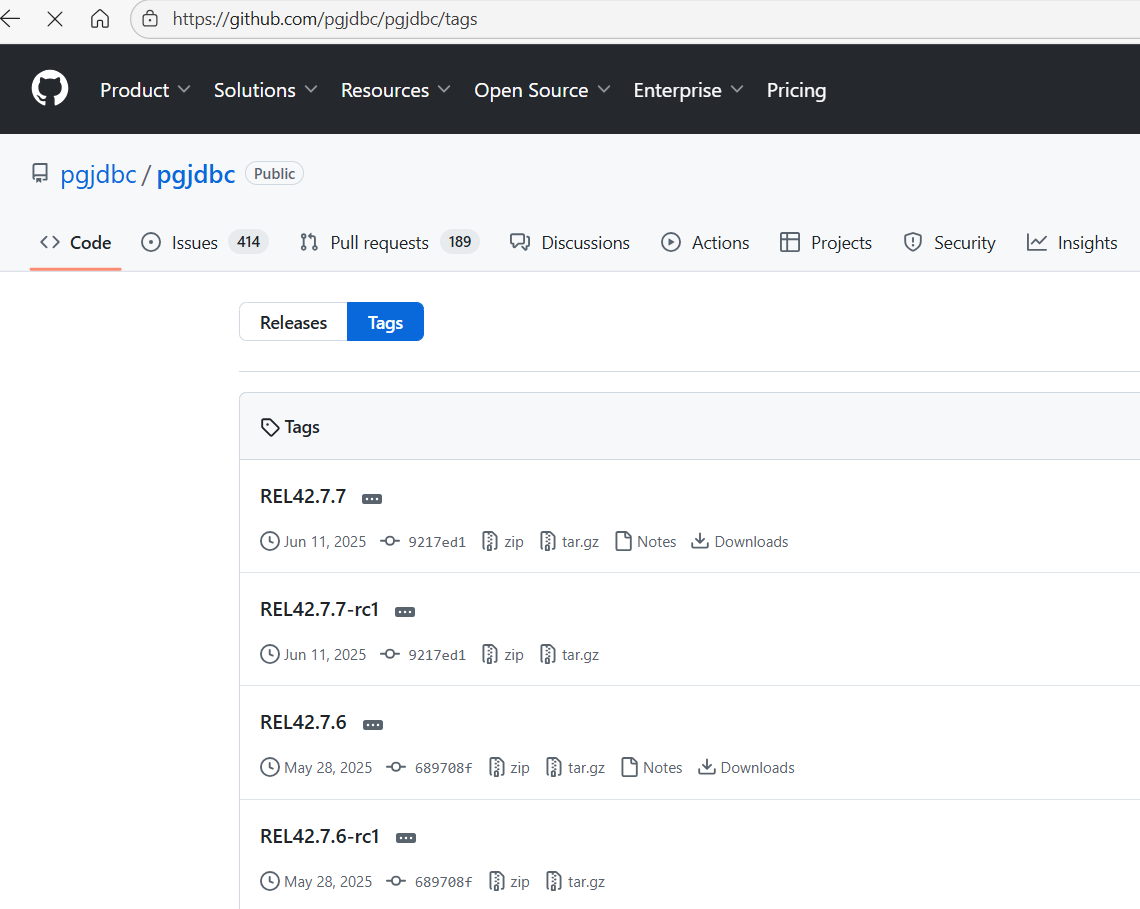Click the Public repository badge
Image resolution: width=1140 pixels, height=909 pixels.
pos(274,174)
